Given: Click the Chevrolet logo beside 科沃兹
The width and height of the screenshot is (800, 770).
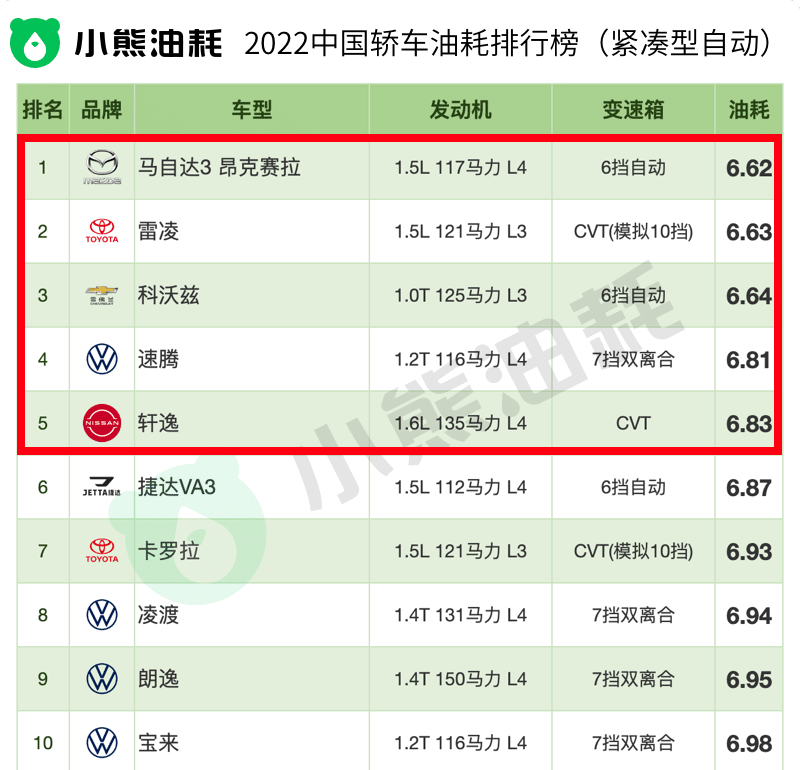Looking at the screenshot, I should coord(102,295).
